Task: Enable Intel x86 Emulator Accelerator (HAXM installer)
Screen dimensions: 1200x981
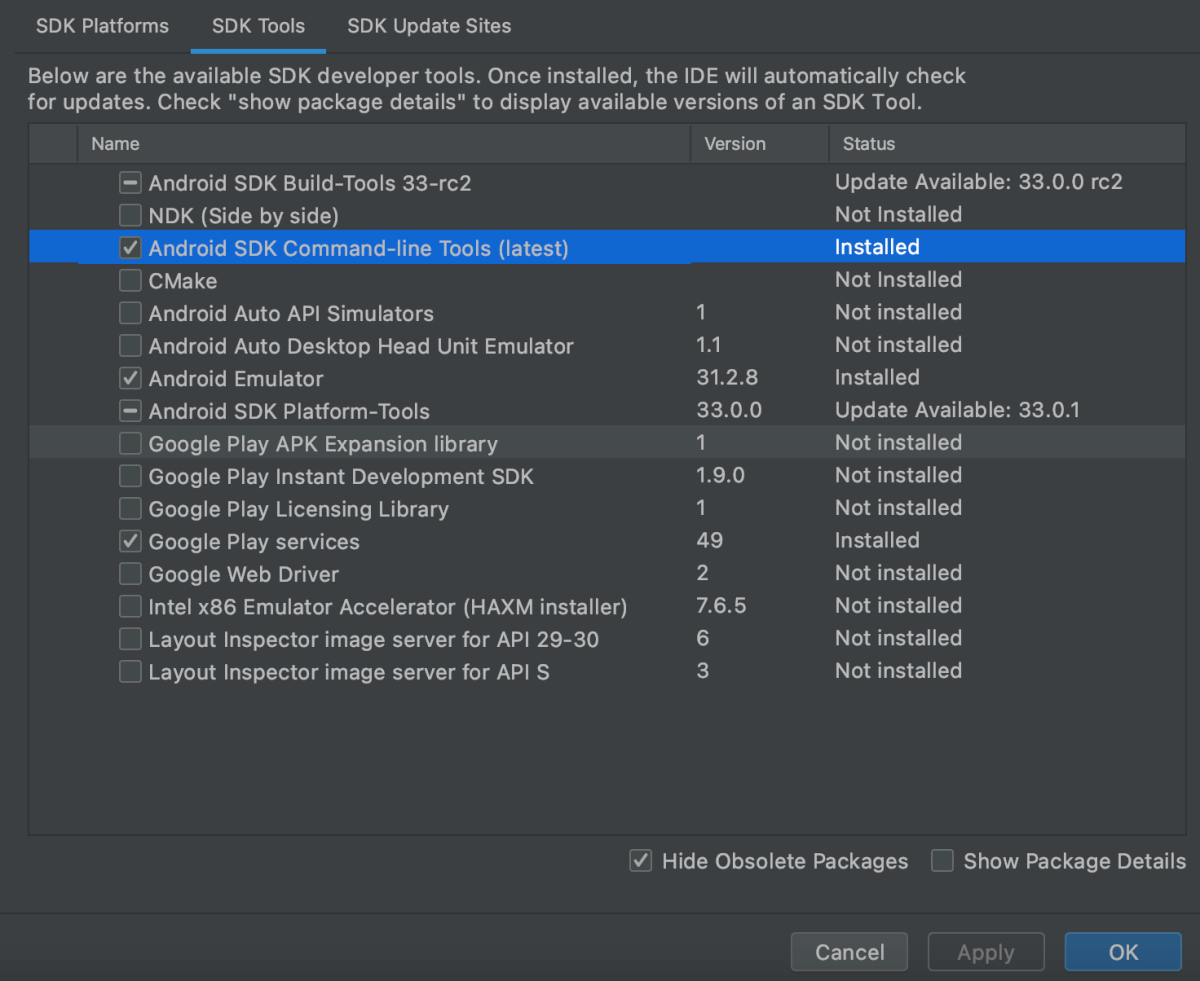Action: tap(130, 607)
